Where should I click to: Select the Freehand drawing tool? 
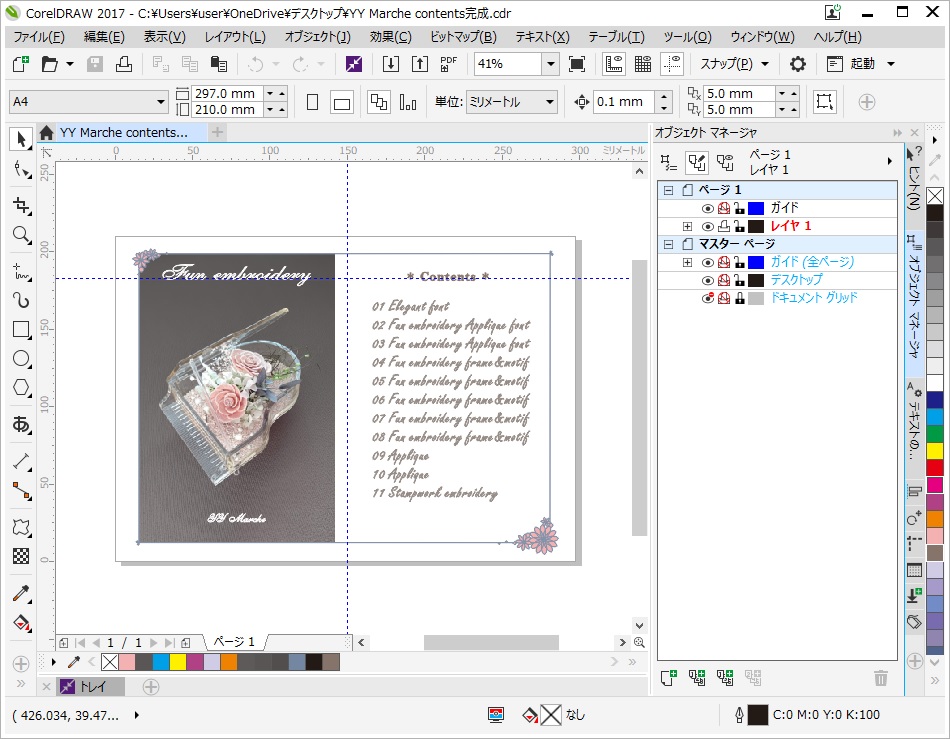(21, 271)
